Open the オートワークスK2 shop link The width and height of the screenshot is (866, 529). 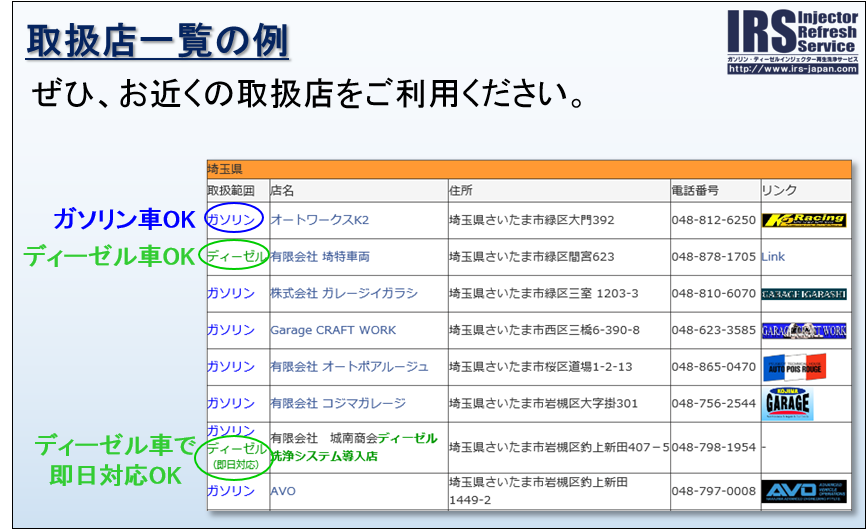click(319, 220)
